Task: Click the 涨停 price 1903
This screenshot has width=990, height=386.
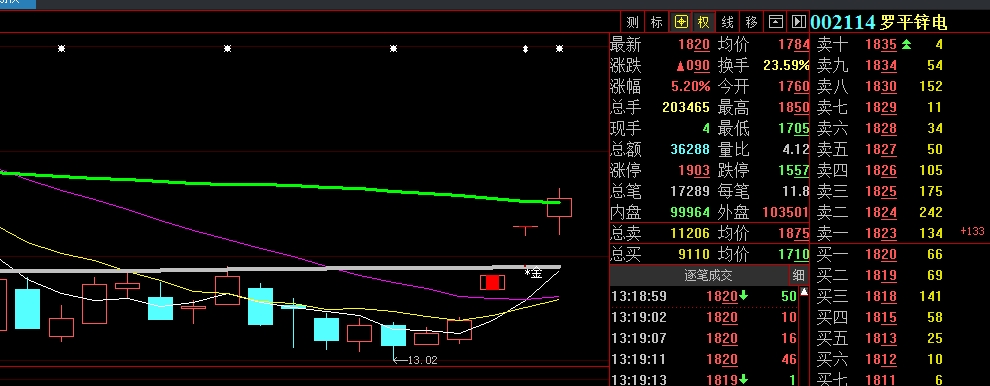Action: pos(694,171)
